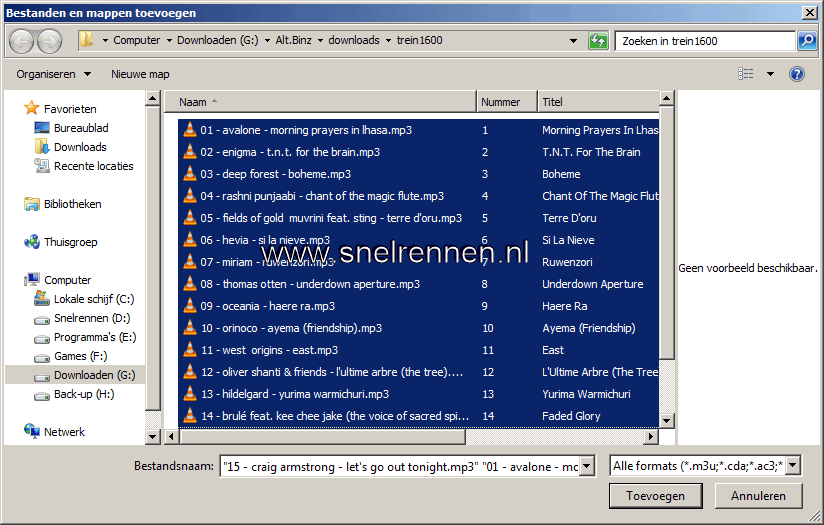Go to Computer in the breadcrumb path
Screen dimensions: 824x525
(137, 40)
